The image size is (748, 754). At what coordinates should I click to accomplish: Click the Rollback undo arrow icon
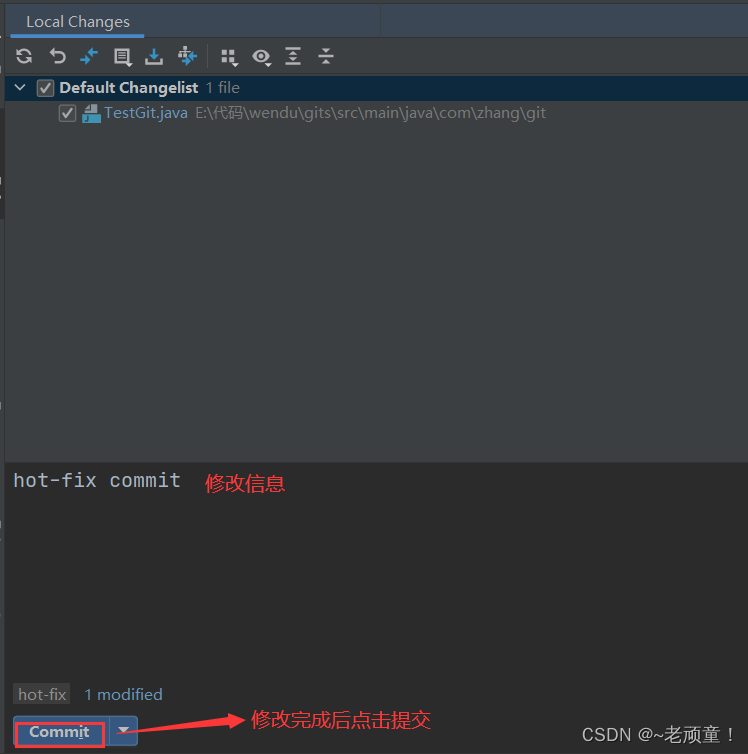pyautogui.click(x=58, y=56)
